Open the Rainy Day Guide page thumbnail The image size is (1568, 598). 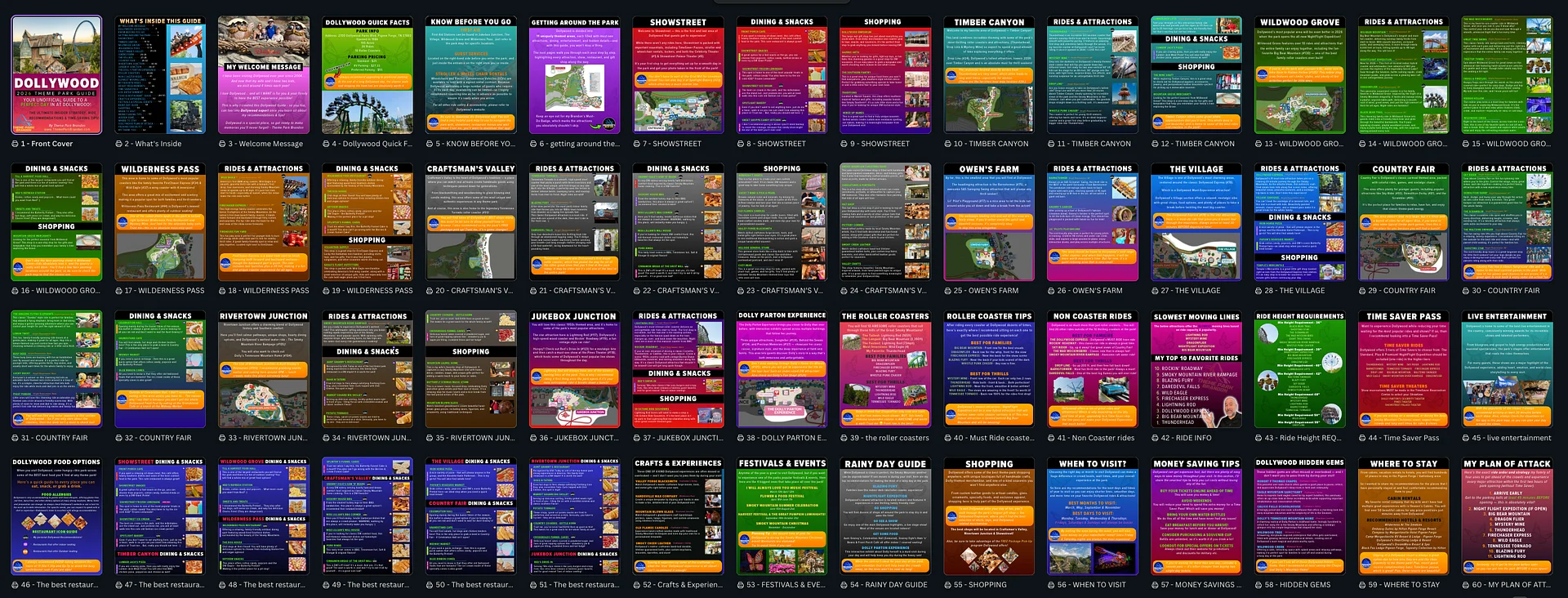pos(885,516)
